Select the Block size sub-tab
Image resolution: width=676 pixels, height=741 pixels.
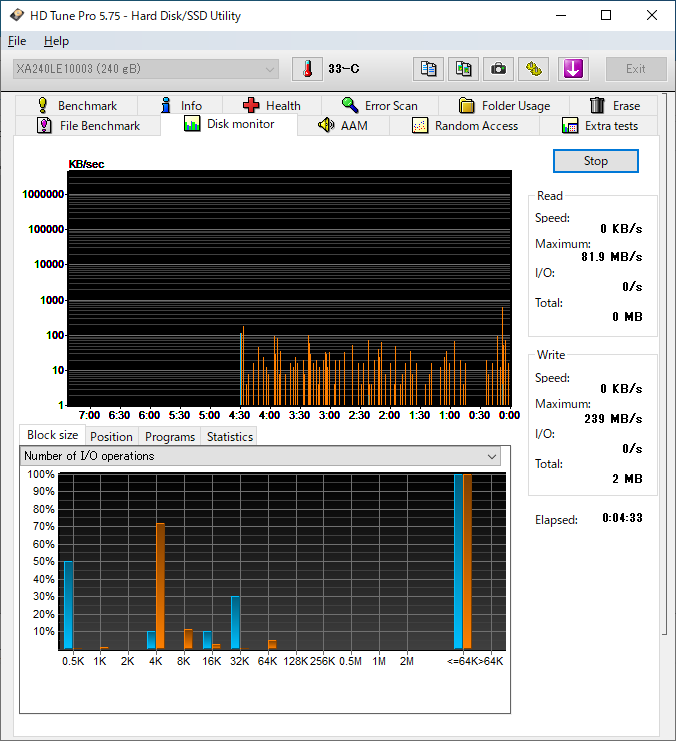pyautogui.click(x=52, y=435)
